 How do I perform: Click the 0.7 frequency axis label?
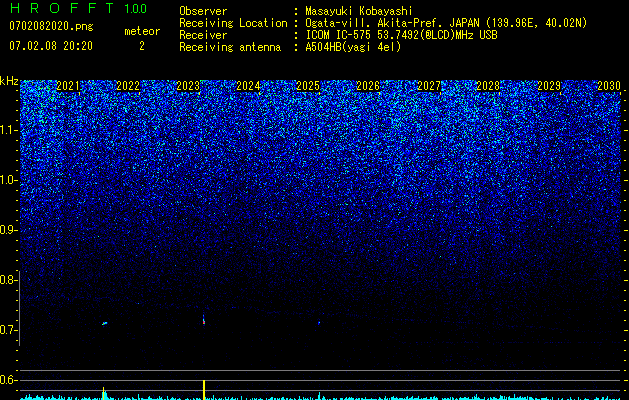coord(9,330)
